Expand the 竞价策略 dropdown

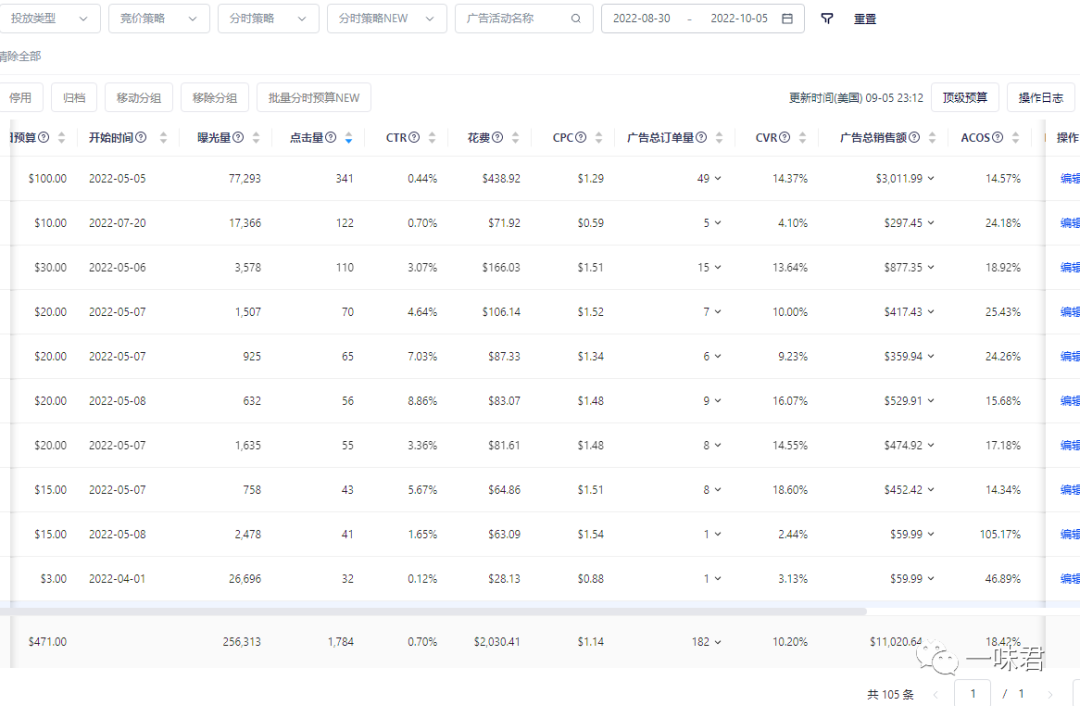(x=159, y=19)
